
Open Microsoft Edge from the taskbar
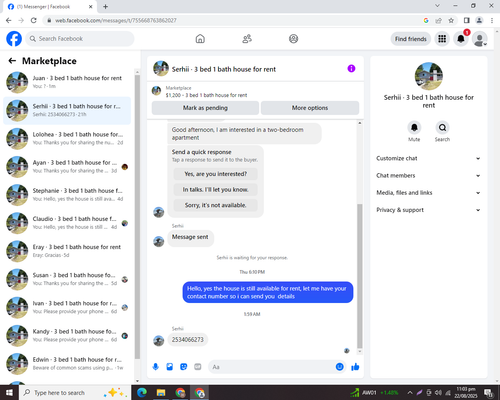coord(142,393)
